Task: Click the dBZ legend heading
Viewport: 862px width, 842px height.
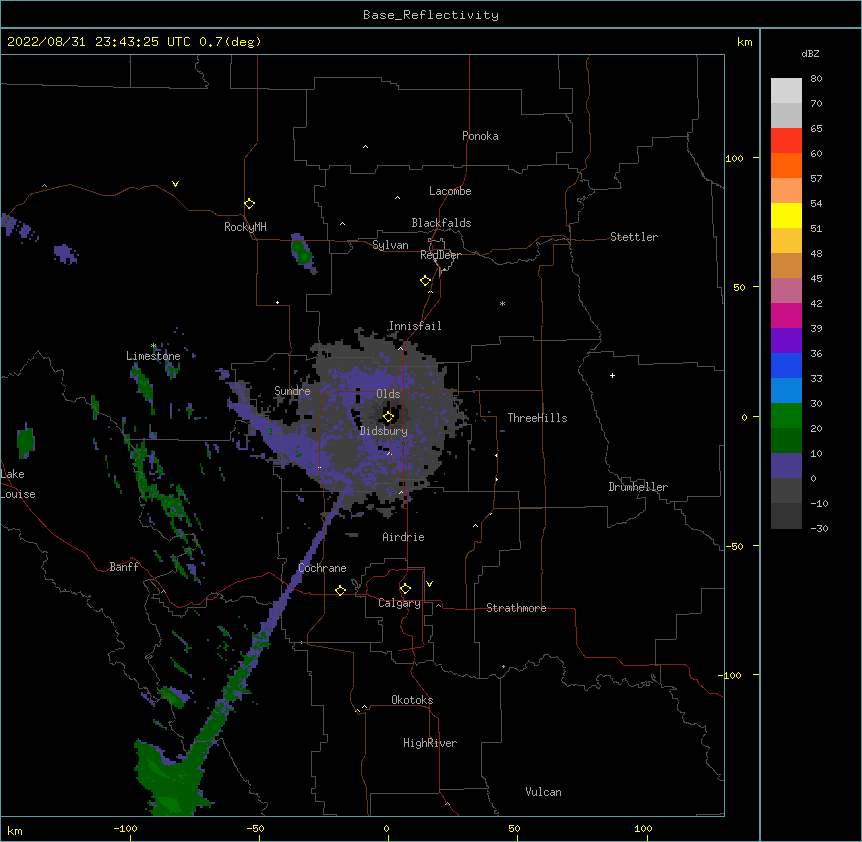Action: pos(810,54)
